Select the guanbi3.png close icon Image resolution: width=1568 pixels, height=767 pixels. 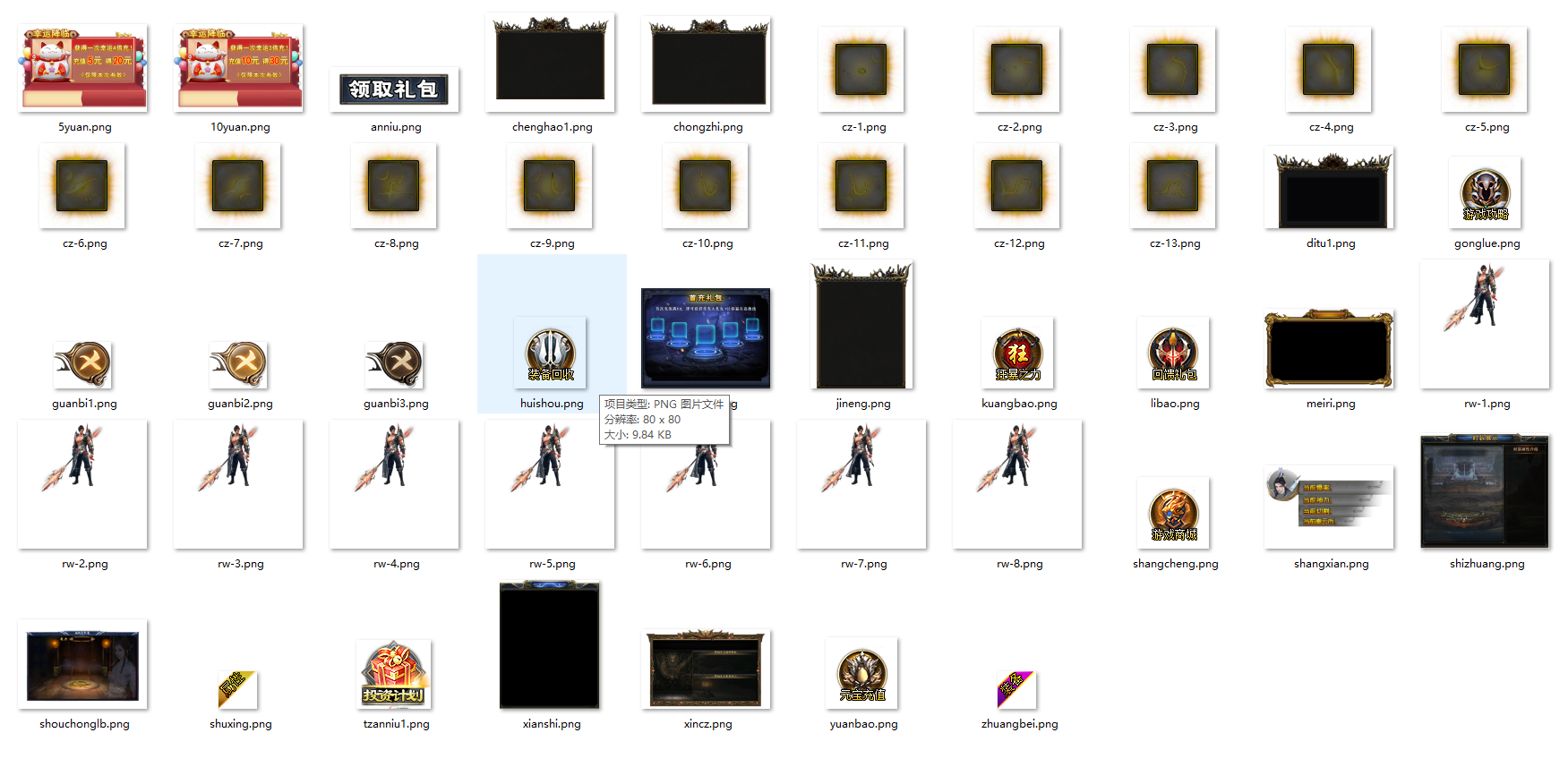pos(394,364)
